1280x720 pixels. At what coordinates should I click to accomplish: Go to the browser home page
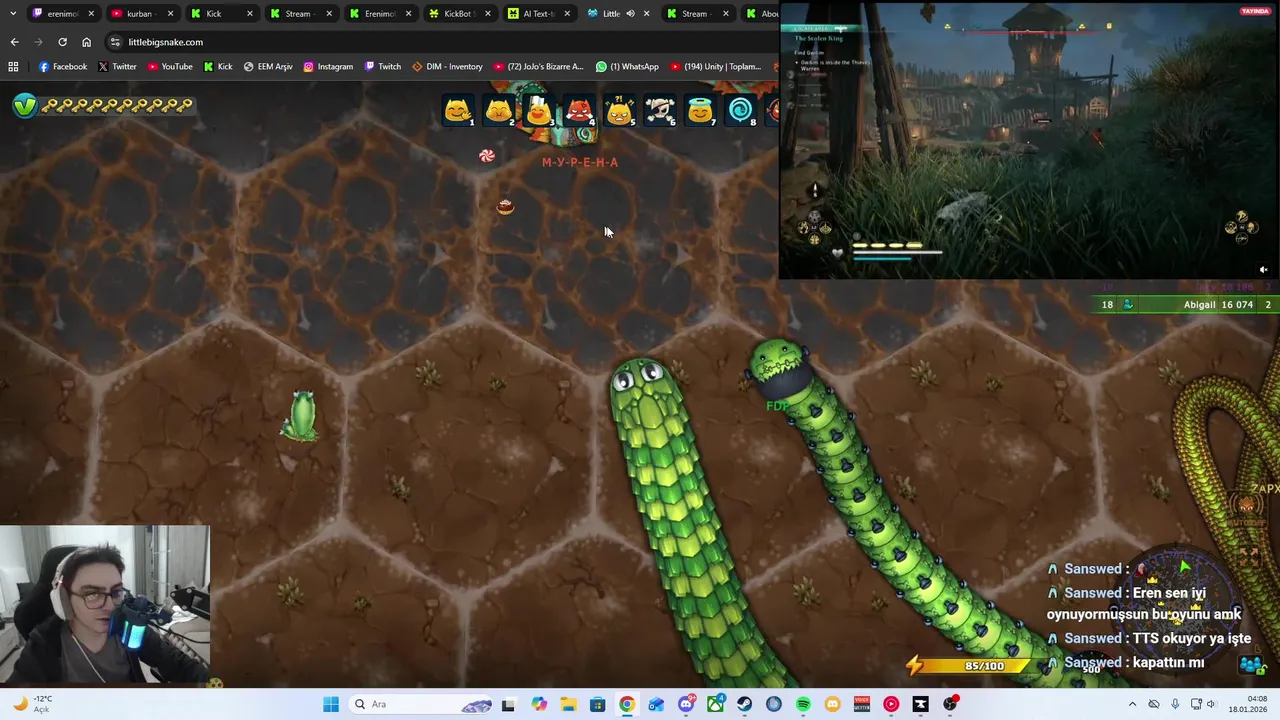(x=86, y=42)
